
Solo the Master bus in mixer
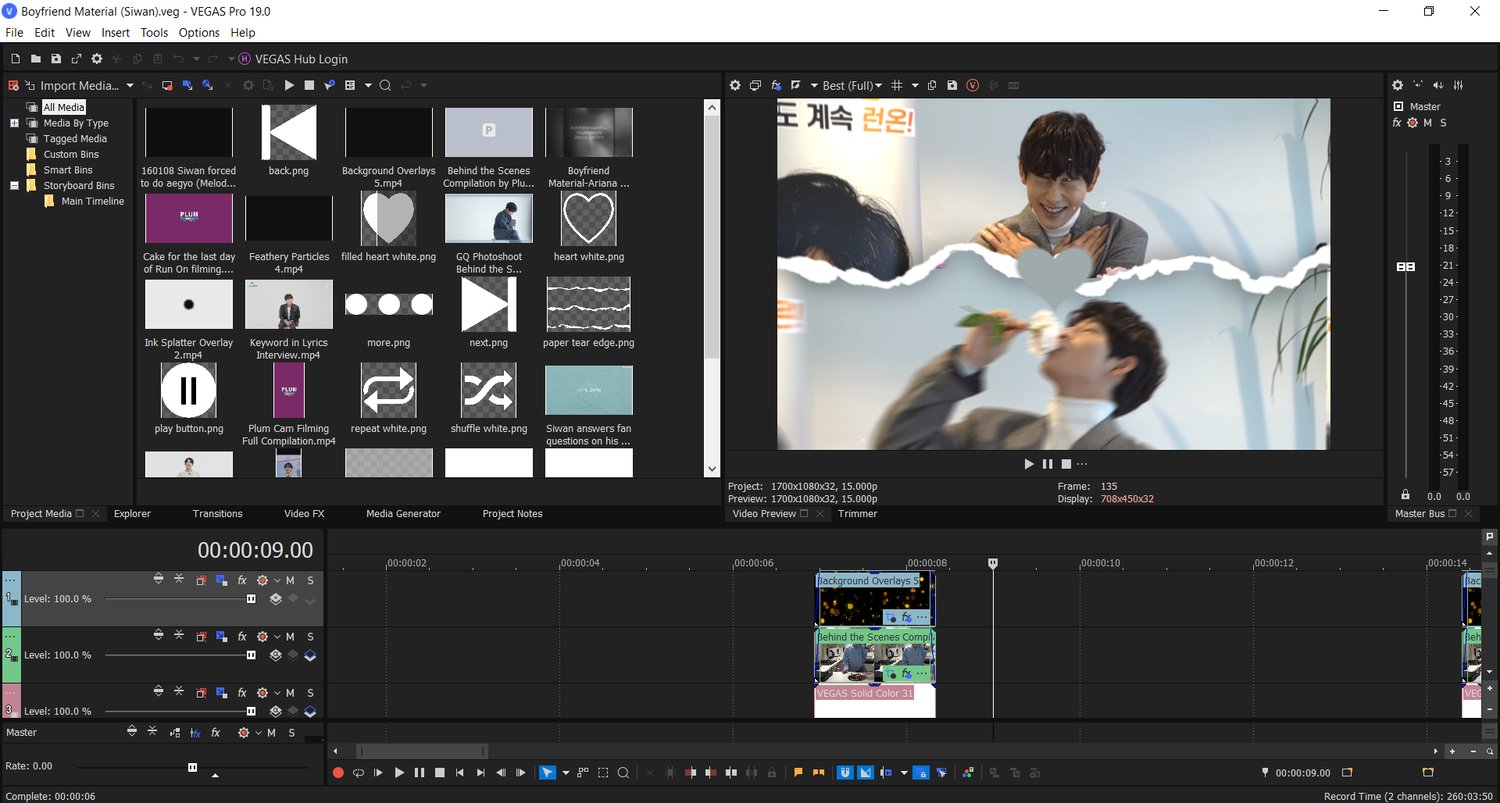(1443, 123)
